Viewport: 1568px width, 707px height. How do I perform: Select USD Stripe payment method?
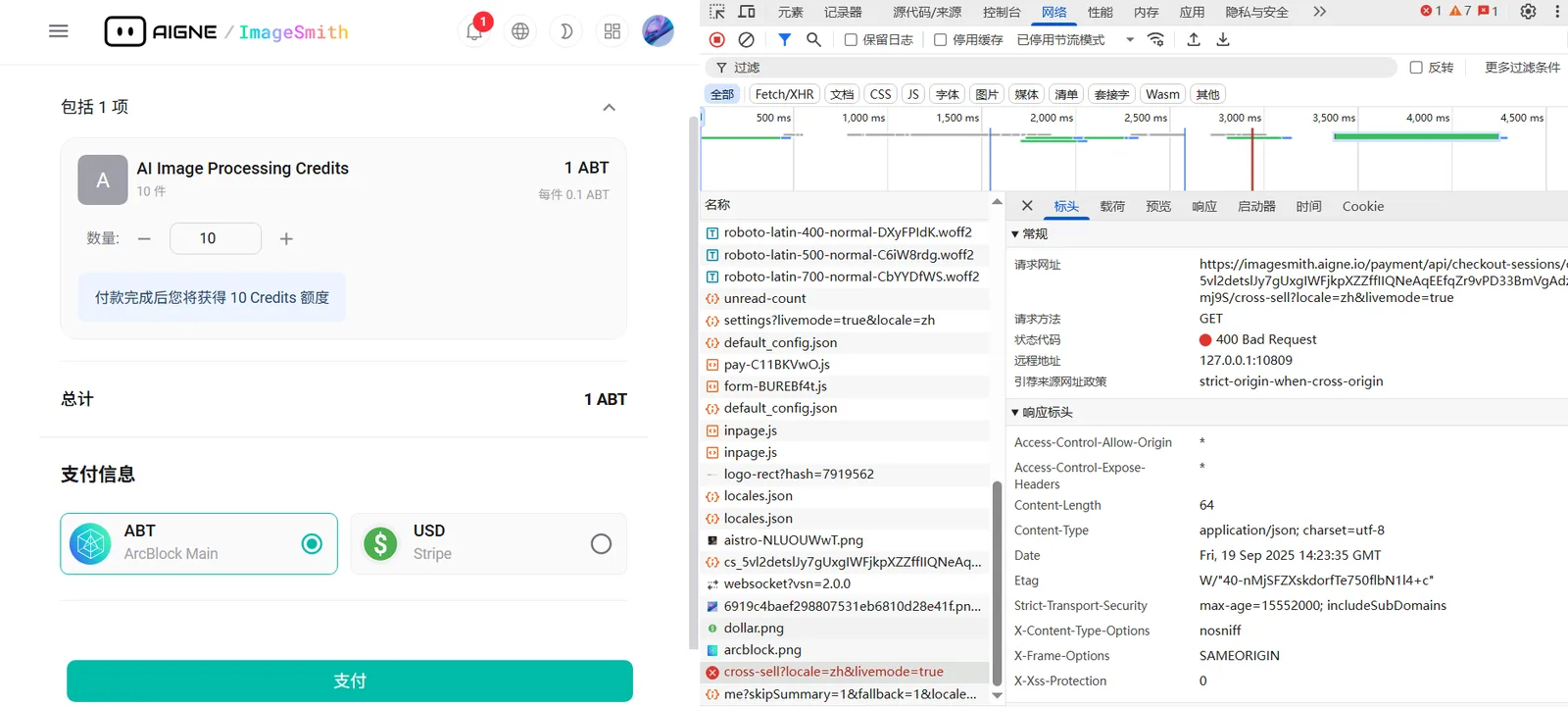coord(489,543)
